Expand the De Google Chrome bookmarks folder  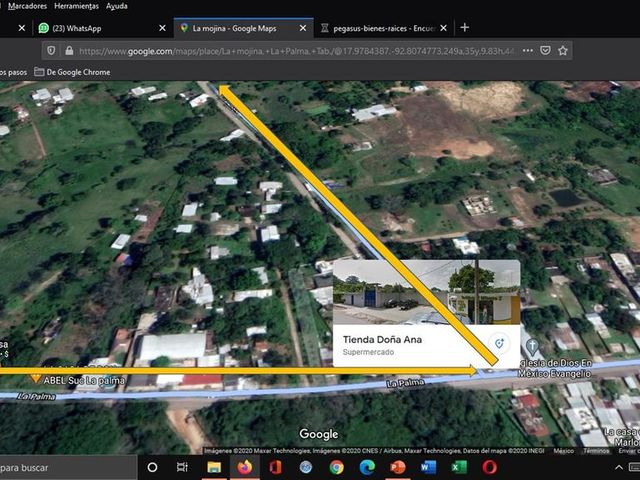pyautogui.click(x=72, y=72)
